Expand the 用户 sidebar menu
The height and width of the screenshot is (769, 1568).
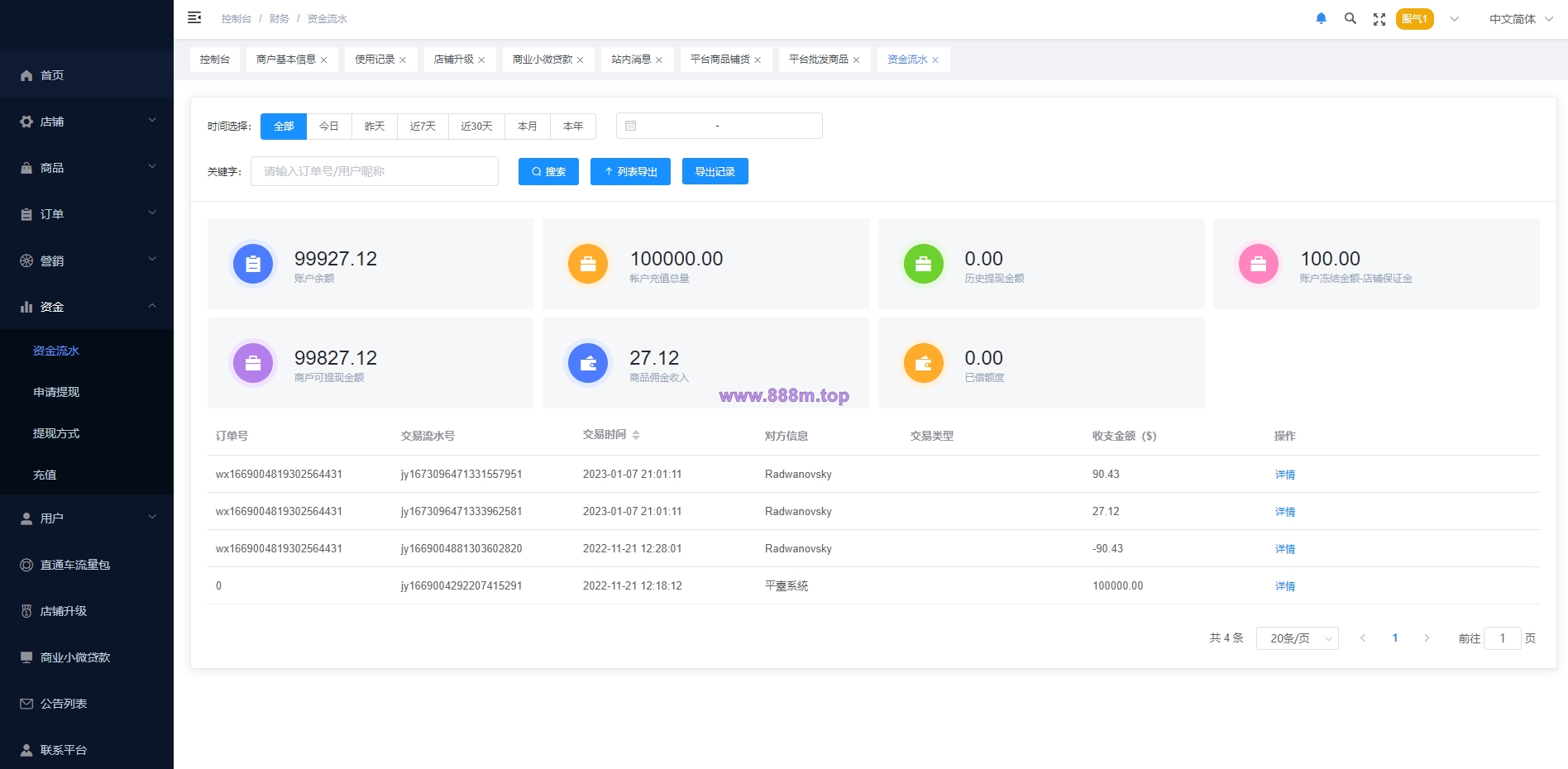pos(87,518)
